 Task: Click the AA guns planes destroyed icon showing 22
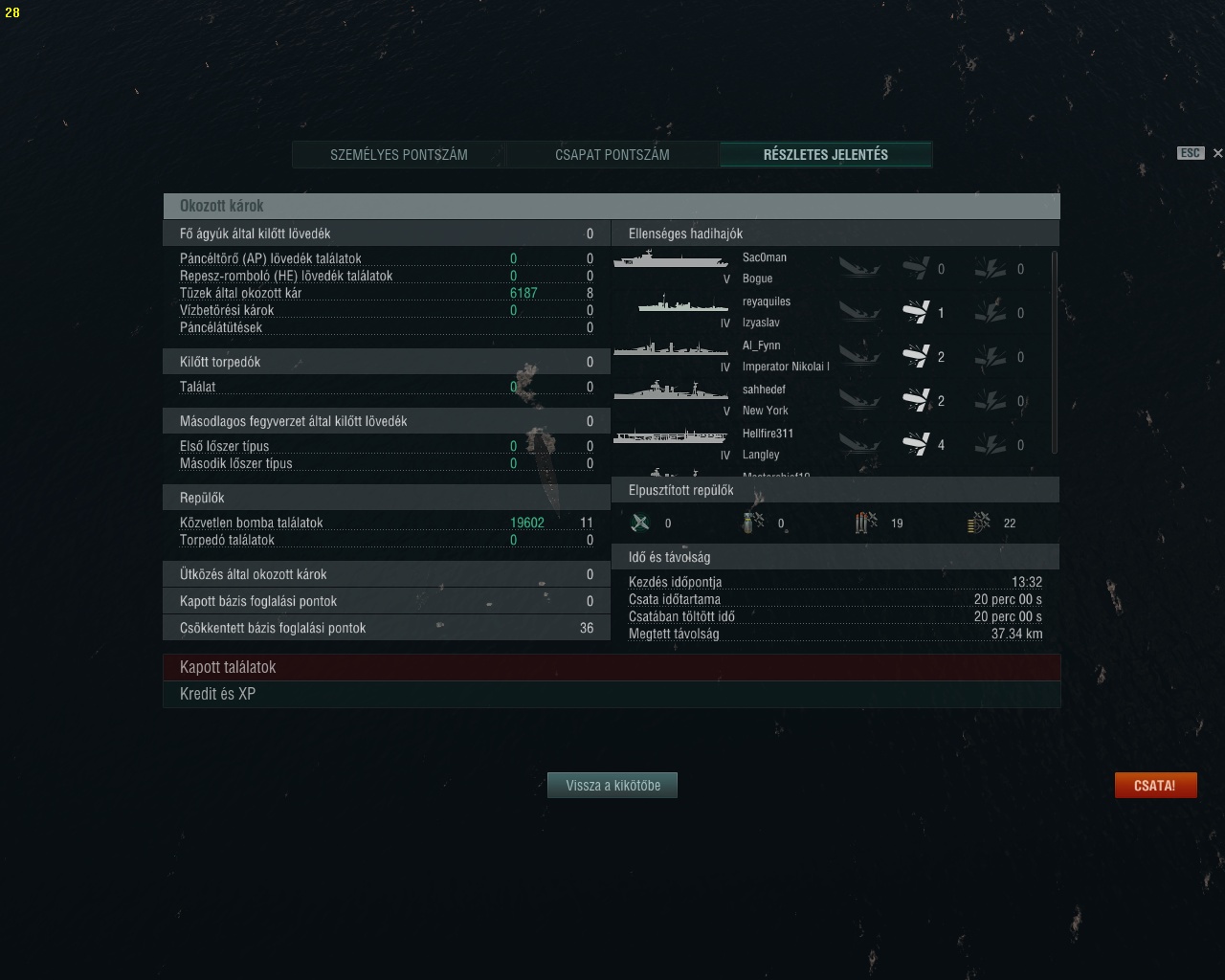[978, 523]
